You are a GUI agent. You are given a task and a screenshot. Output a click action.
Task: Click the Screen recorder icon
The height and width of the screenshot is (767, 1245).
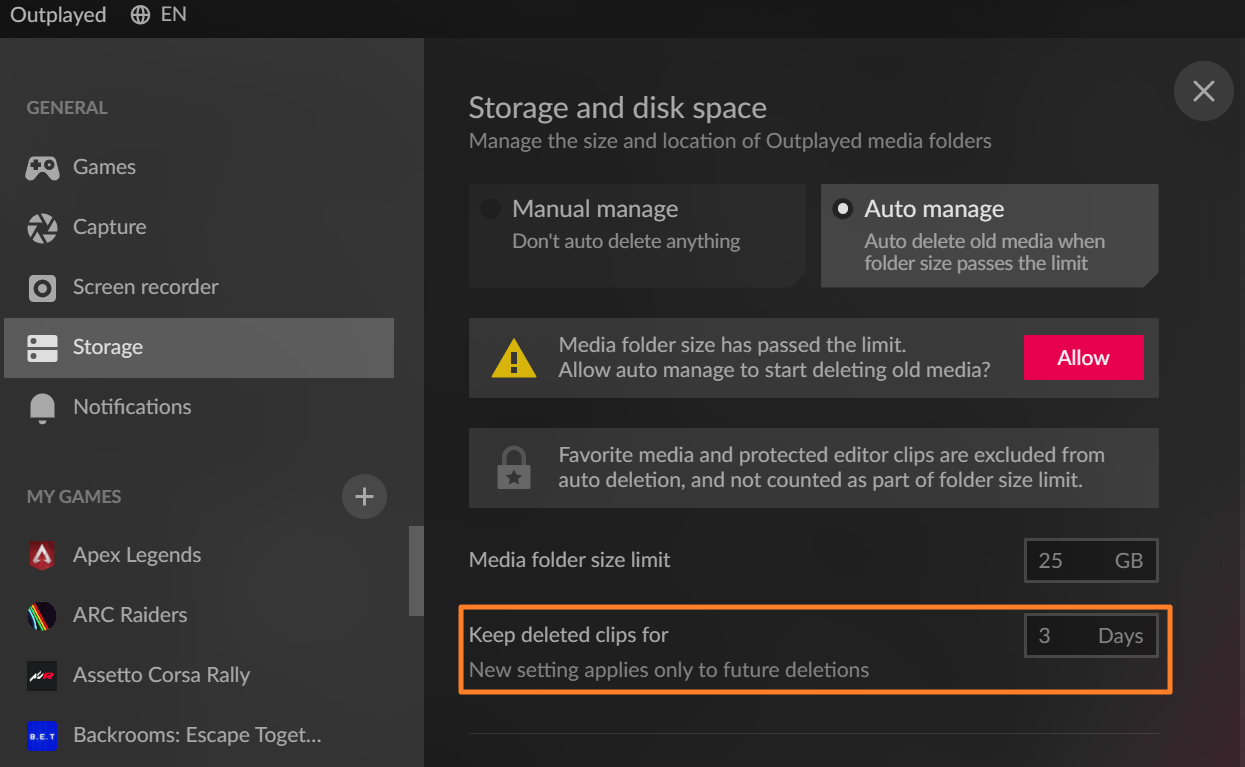tap(42, 288)
